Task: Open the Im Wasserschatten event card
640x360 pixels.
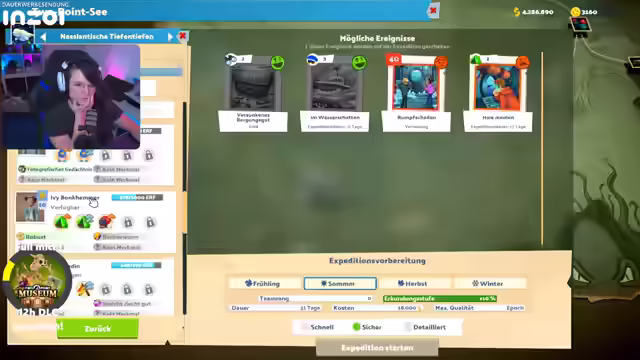Action: 335,93
